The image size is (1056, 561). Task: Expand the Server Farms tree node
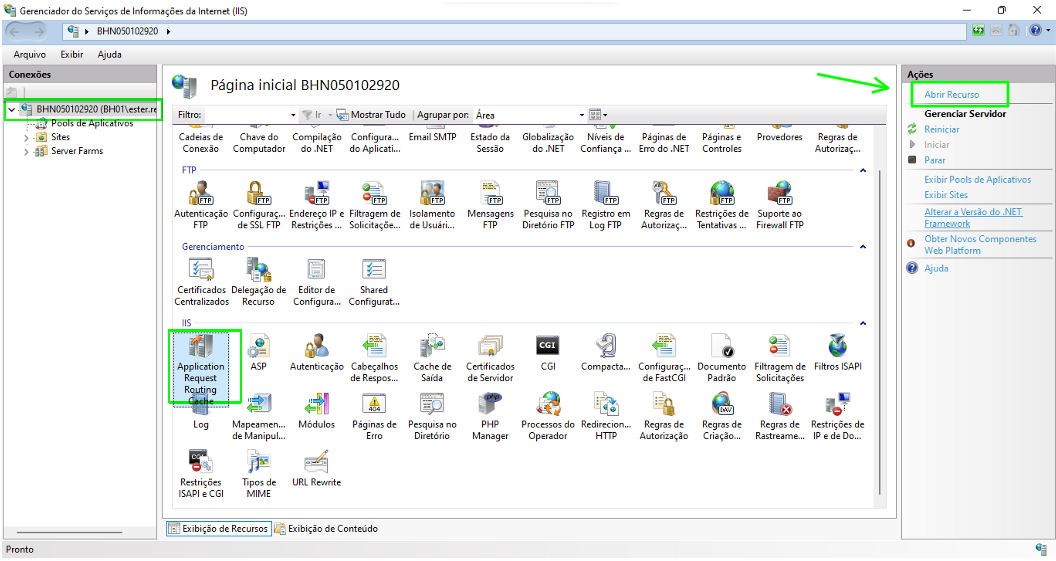point(26,152)
